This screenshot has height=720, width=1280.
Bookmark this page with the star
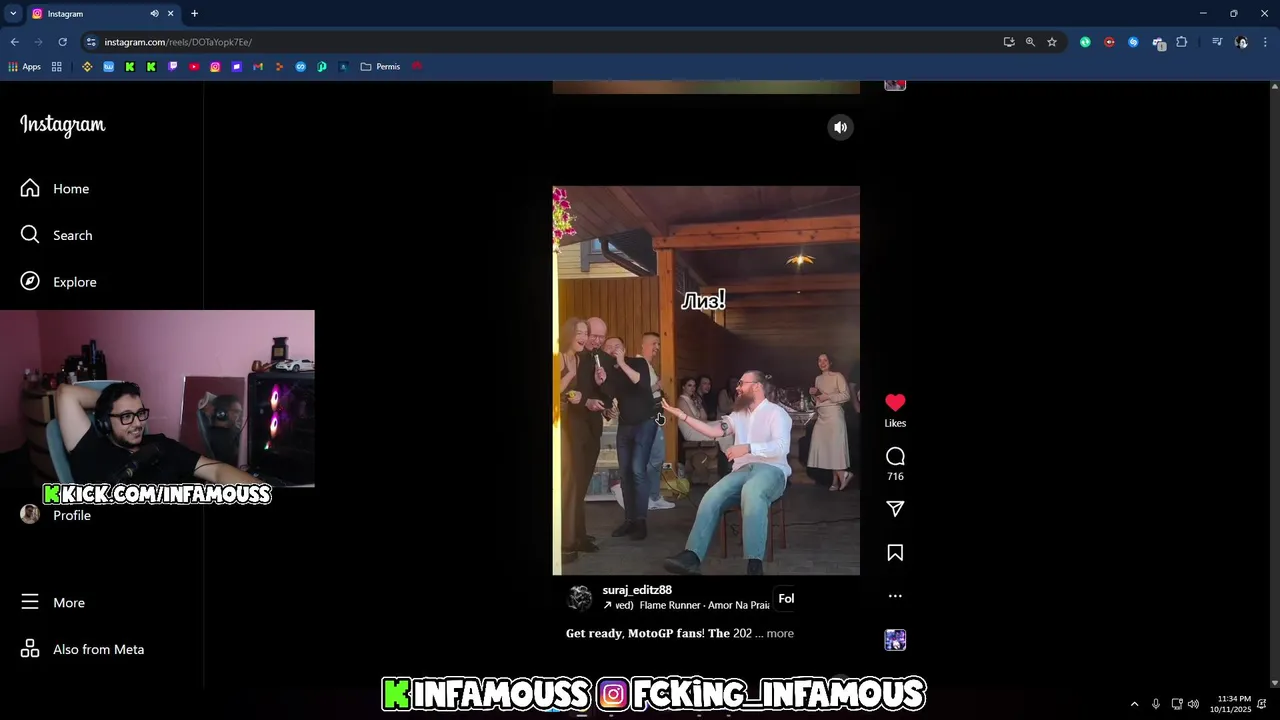[1052, 42]
